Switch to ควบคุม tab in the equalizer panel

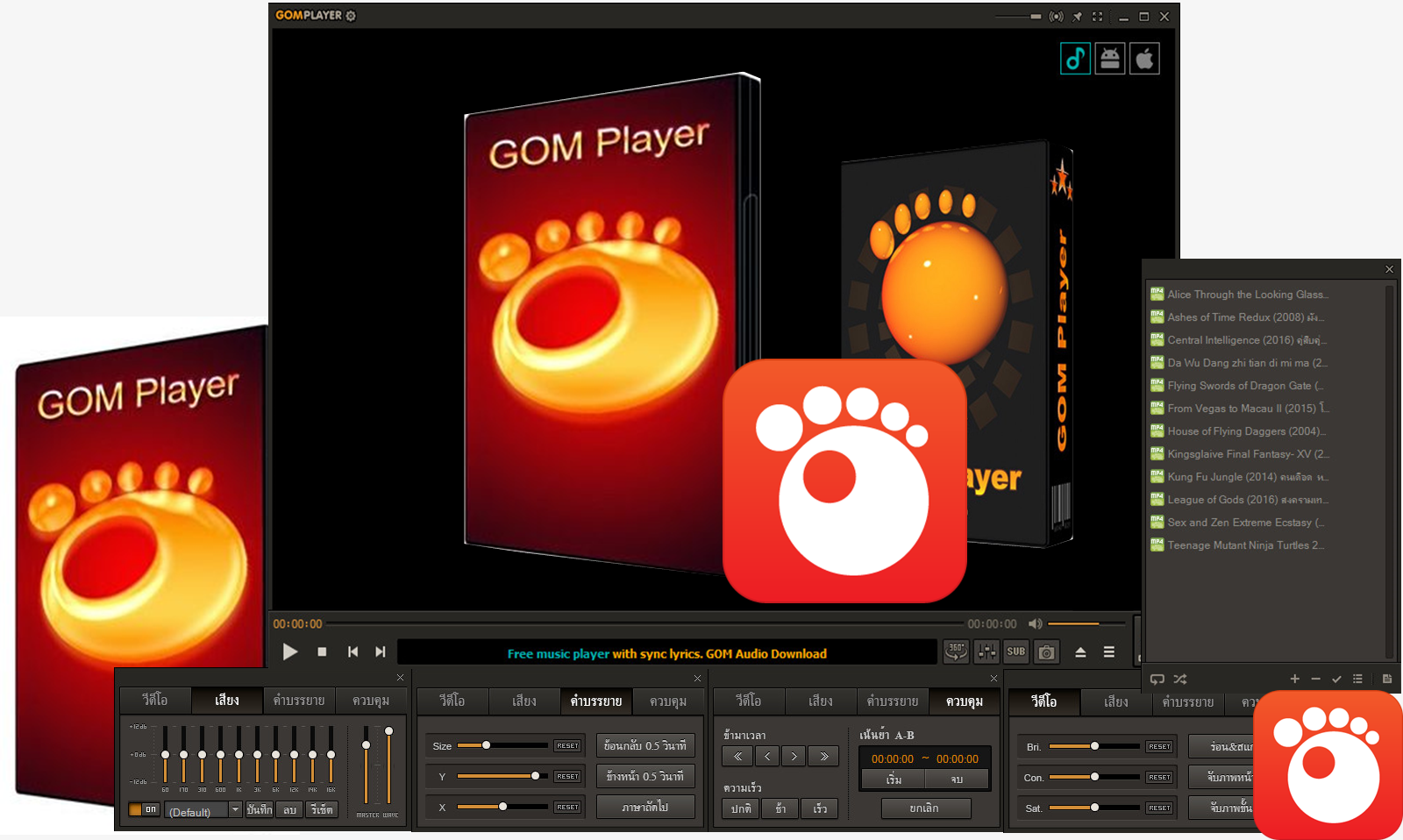click(x=371, y=700)
